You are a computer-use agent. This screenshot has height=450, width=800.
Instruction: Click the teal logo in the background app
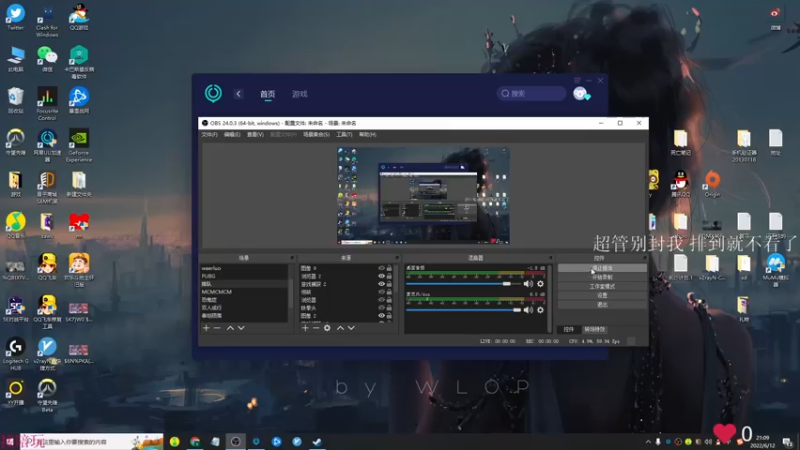point(213,93)
